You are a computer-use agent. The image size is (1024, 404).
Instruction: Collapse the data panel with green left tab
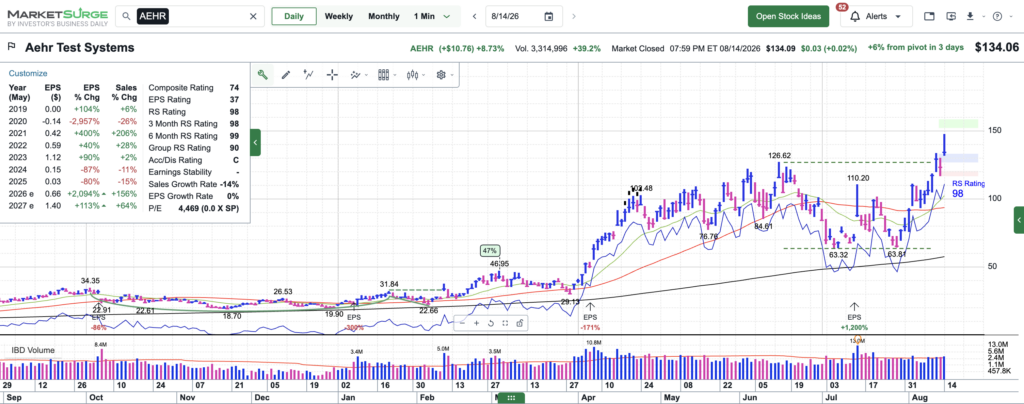coord(255,142)
